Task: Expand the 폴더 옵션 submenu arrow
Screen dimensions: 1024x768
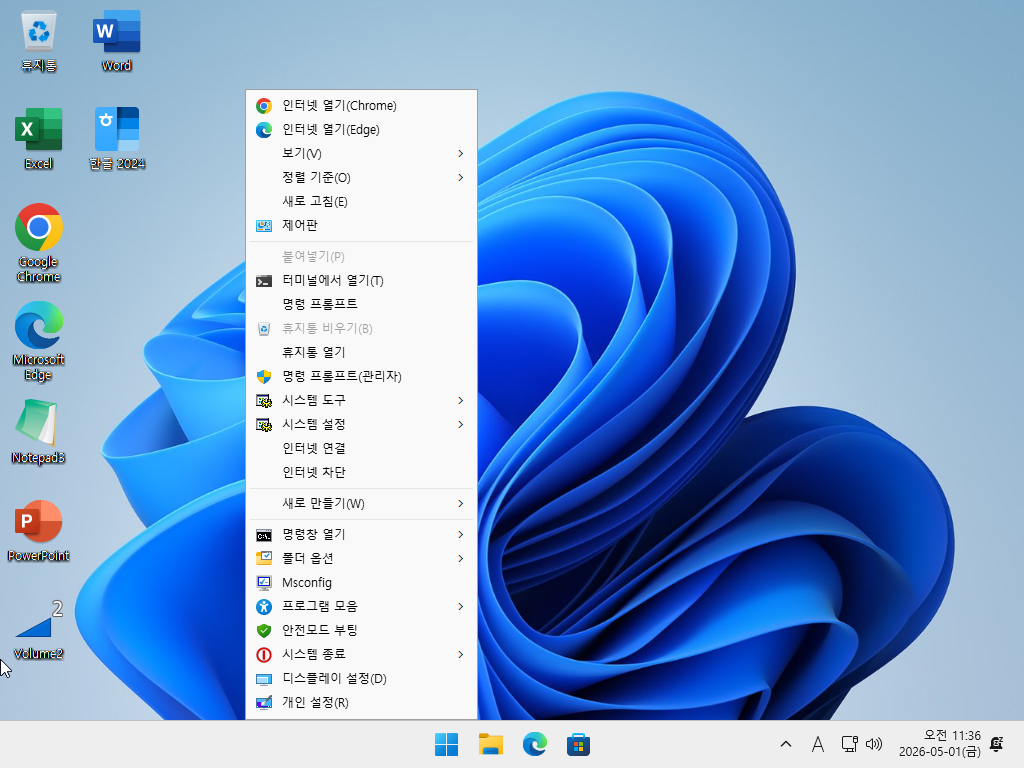Action: (461, 558)
